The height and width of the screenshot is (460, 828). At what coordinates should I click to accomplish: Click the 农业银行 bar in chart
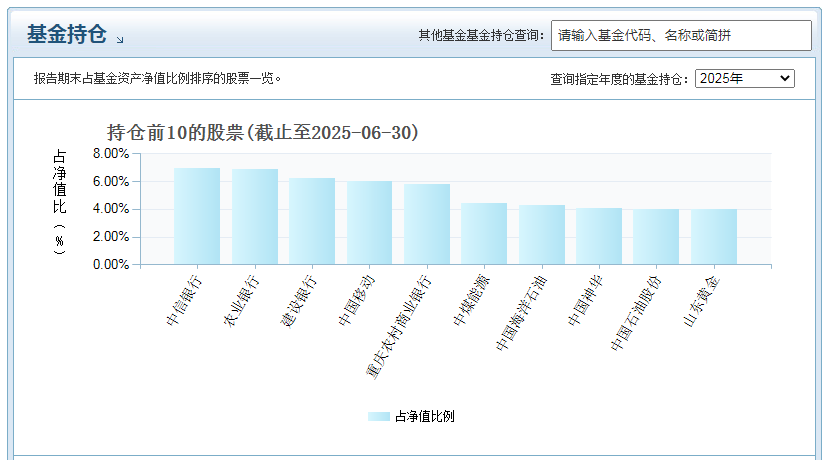pos(255,217)
